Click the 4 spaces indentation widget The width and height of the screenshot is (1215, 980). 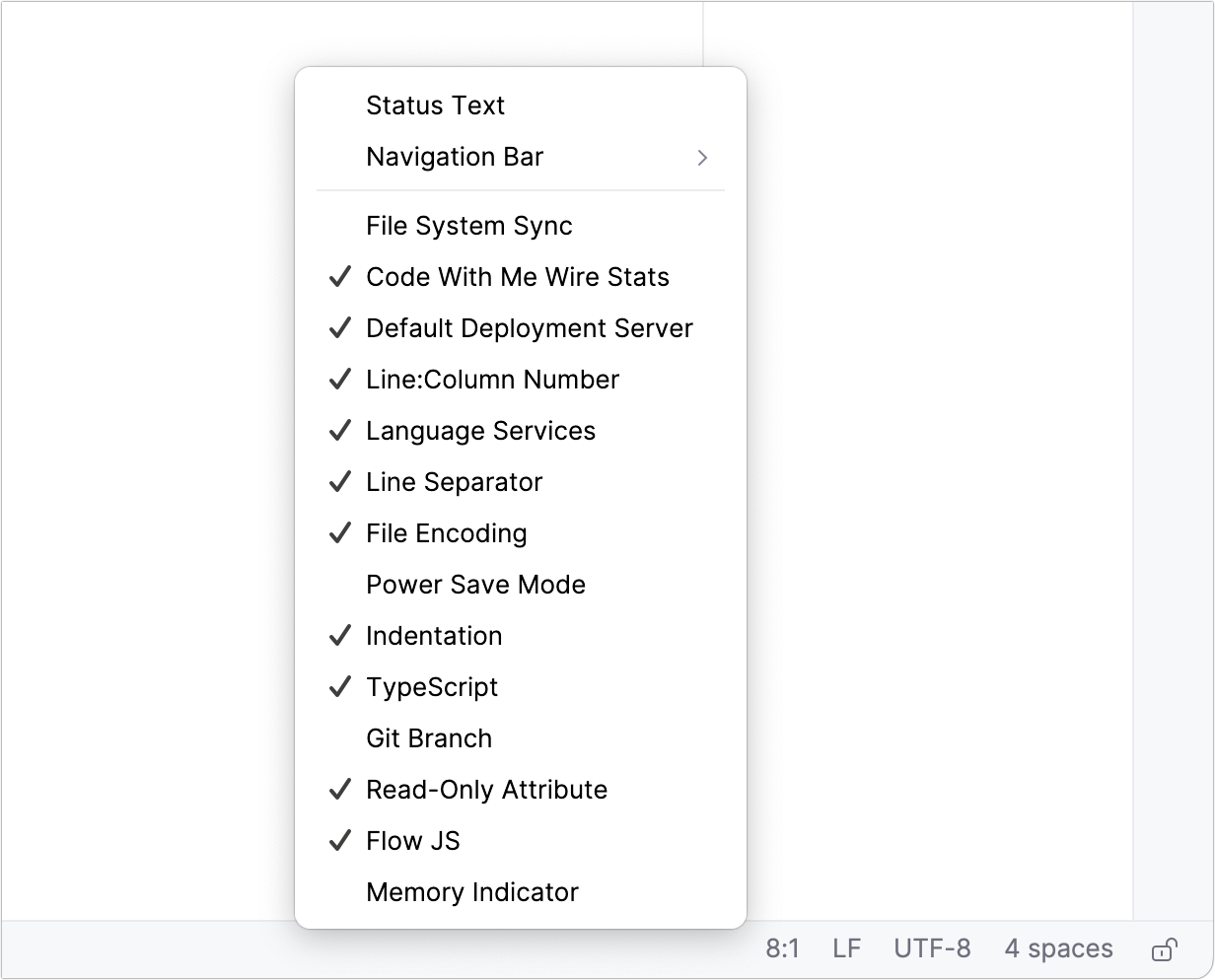tap(1058, 947)
